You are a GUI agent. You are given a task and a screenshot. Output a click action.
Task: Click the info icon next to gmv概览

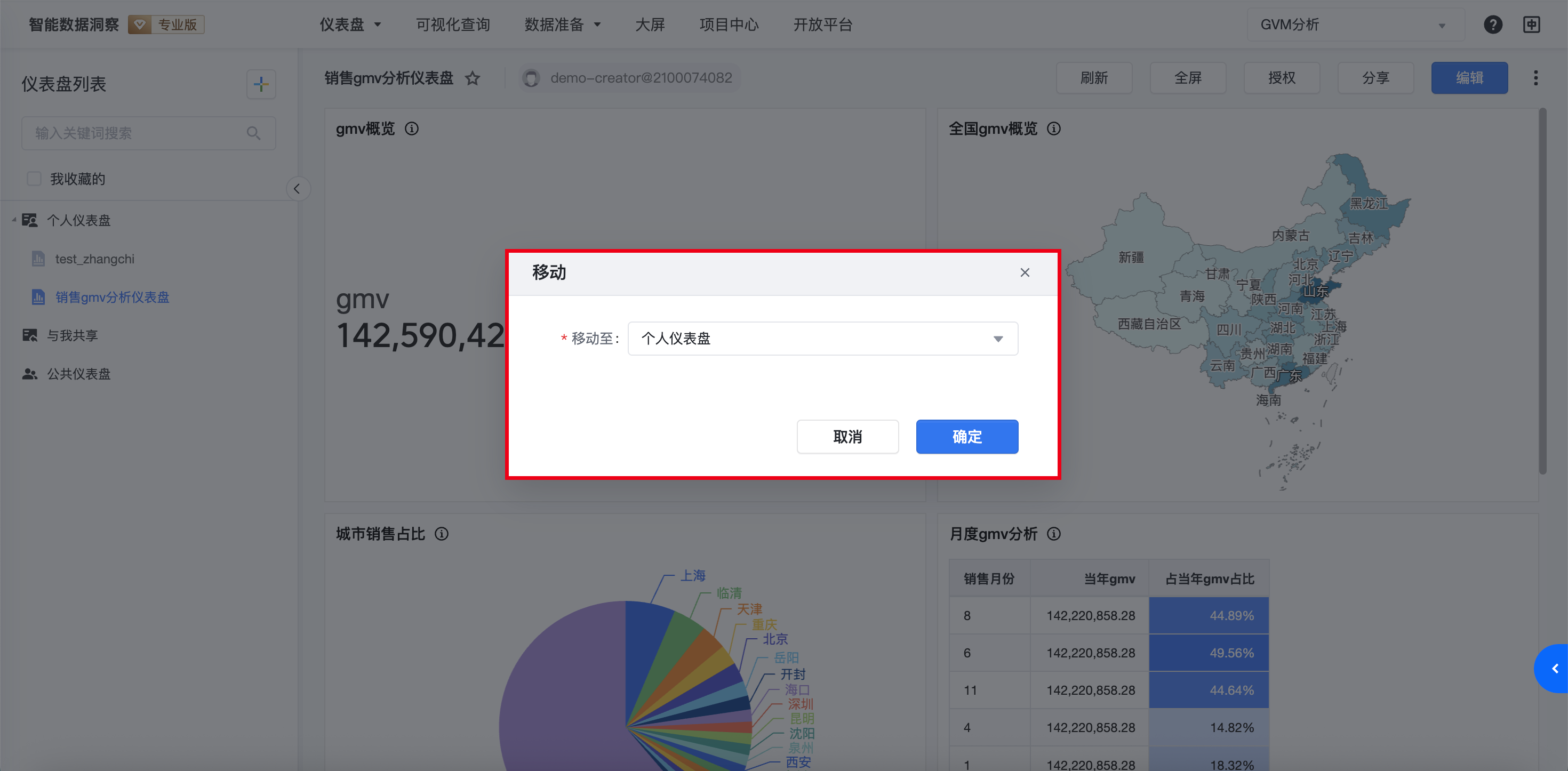click(x=412, y=129)
